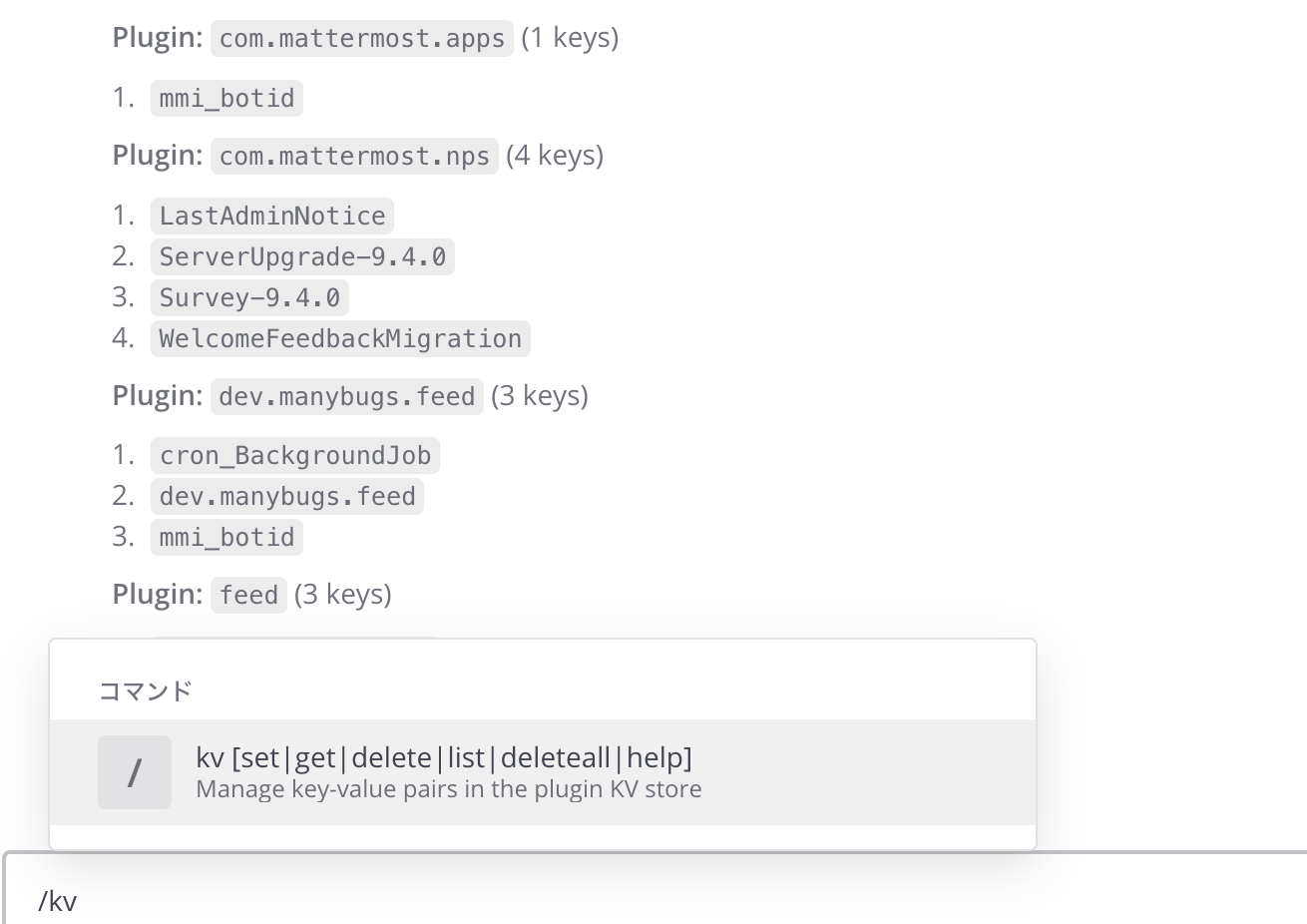Click the mmi_botid key under dev.manybugs.feed
The width and height of the screenshot is (1307, 924).
click(226, 538)
